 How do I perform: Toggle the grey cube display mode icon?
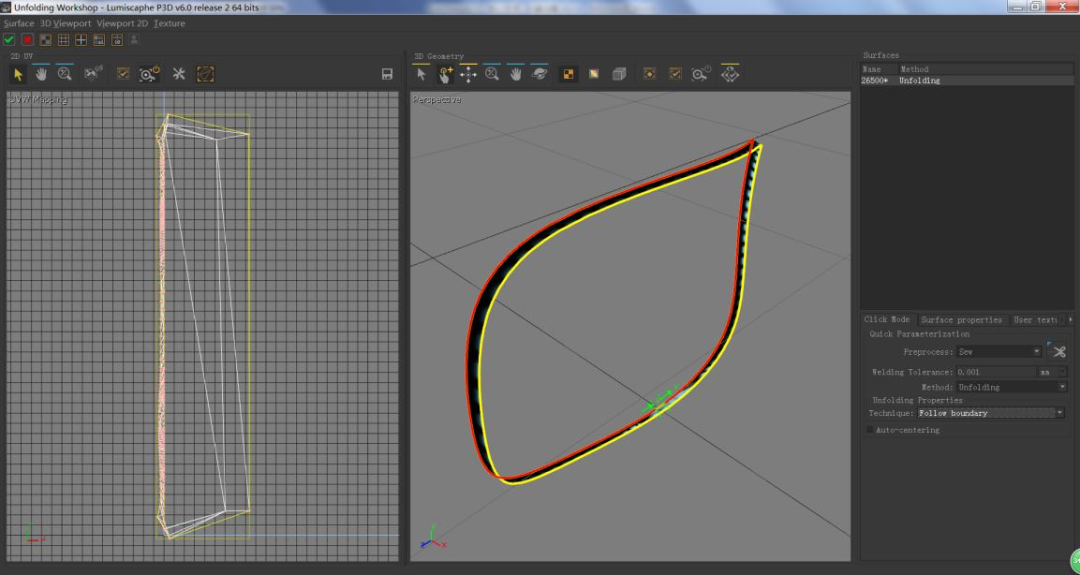(619, 74)
